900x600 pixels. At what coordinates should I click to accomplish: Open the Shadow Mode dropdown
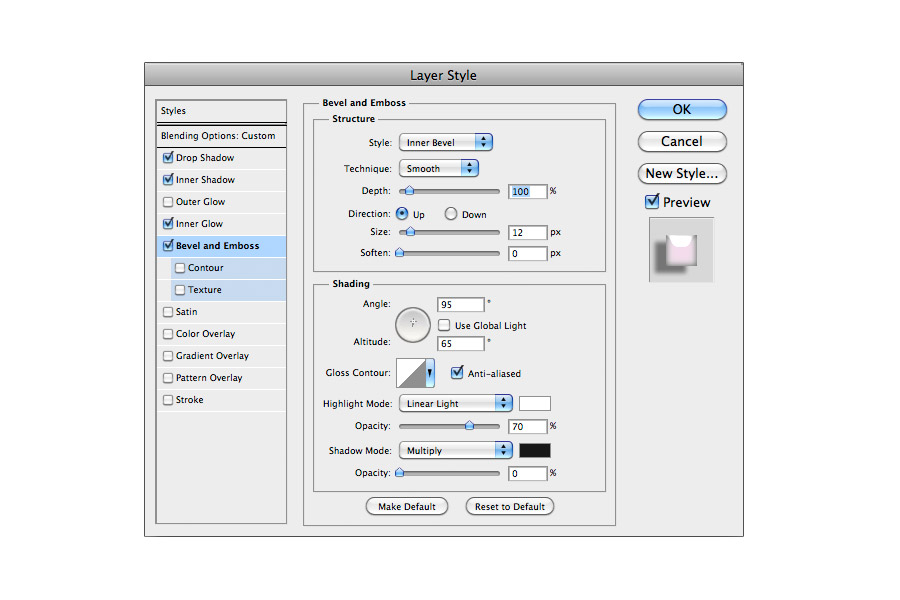pyautogui.click(x=456, y=450)
